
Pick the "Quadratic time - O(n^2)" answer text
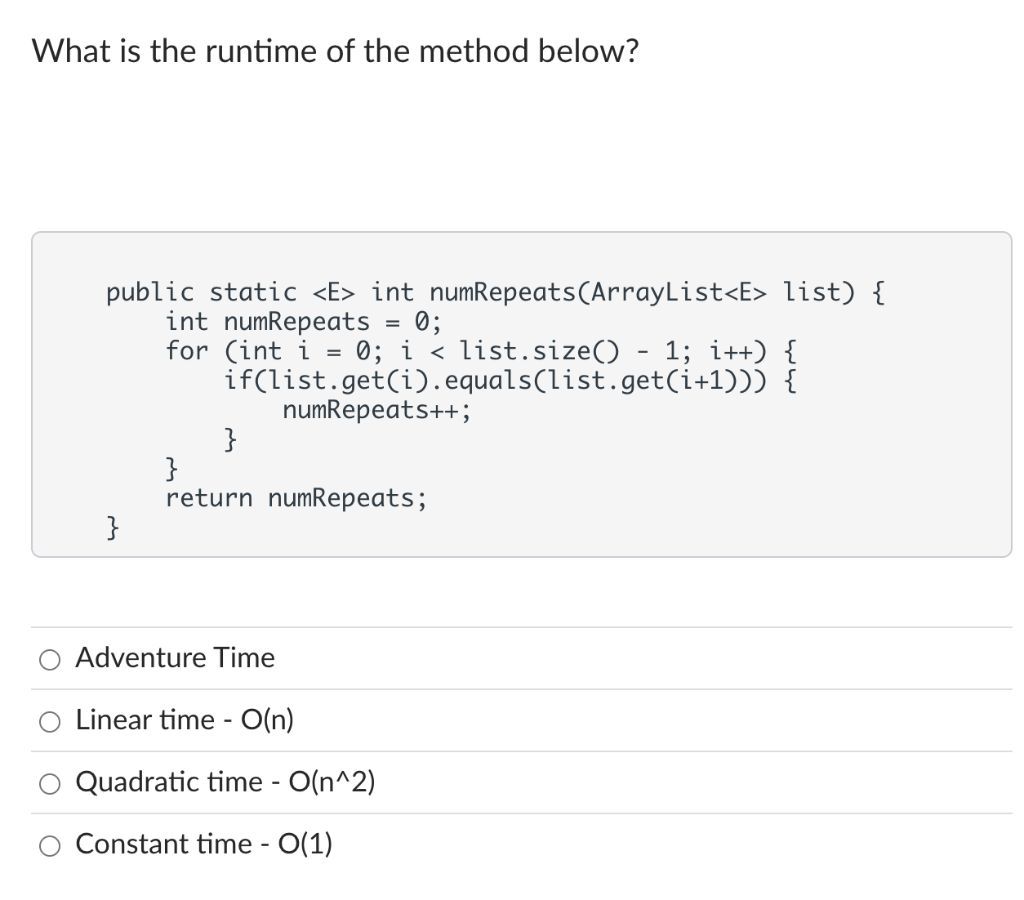224,783
